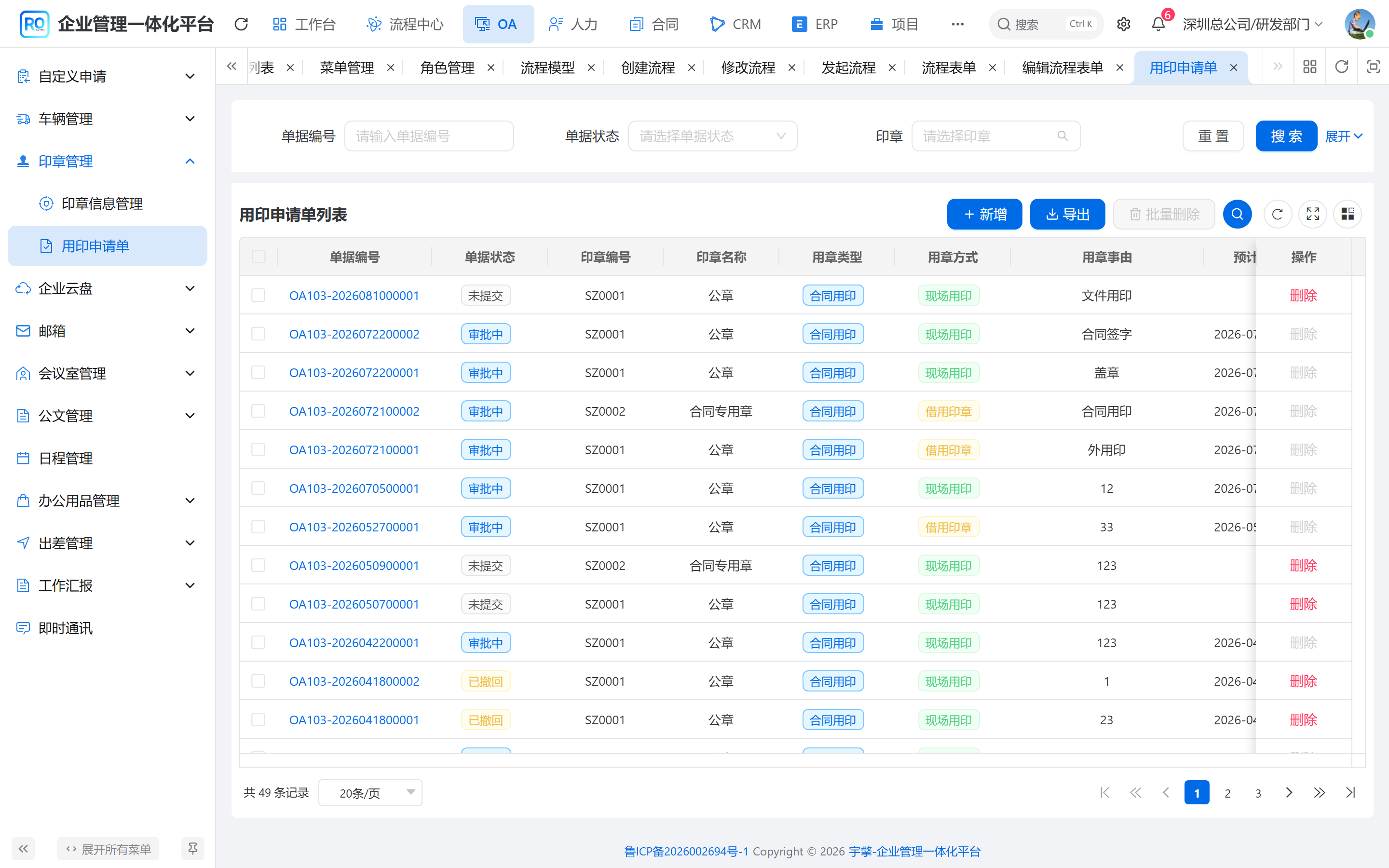Toggle tab area fullscreen icon

(x=1373, y=67)
